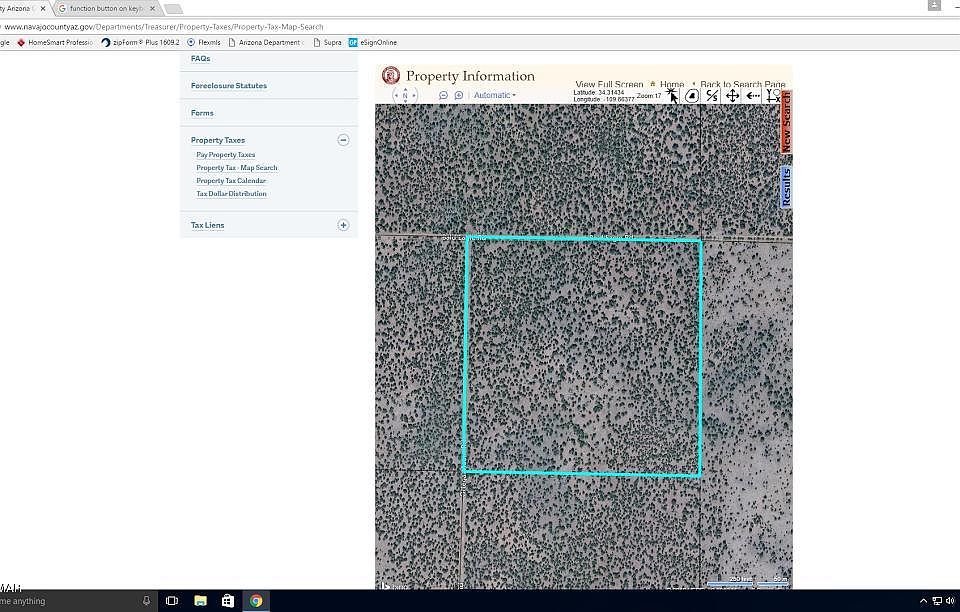Click Pay Property Taxes link
This screenshot has width=960, height=612.
pos(225,155)
